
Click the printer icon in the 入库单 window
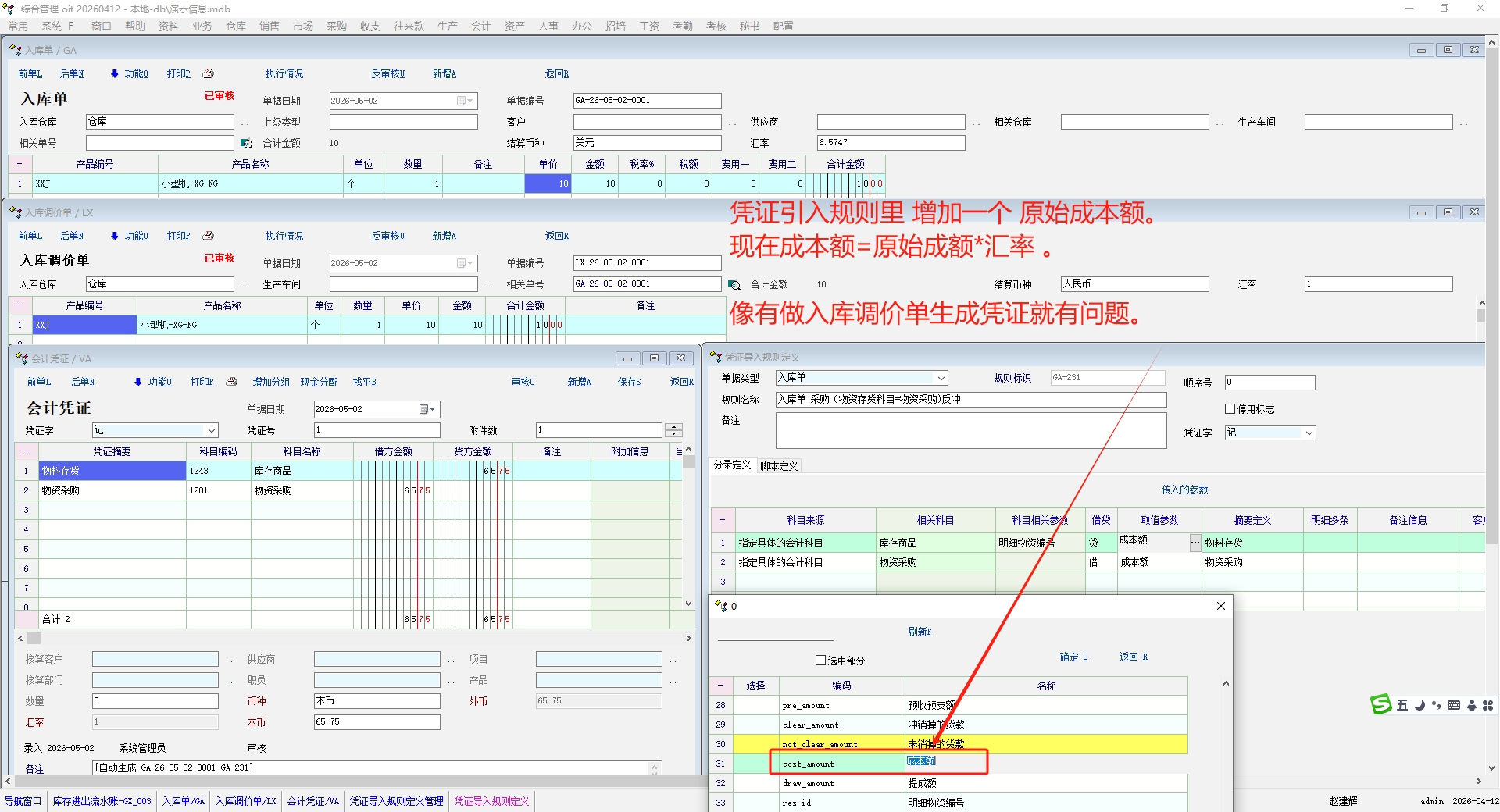[209, 73]
